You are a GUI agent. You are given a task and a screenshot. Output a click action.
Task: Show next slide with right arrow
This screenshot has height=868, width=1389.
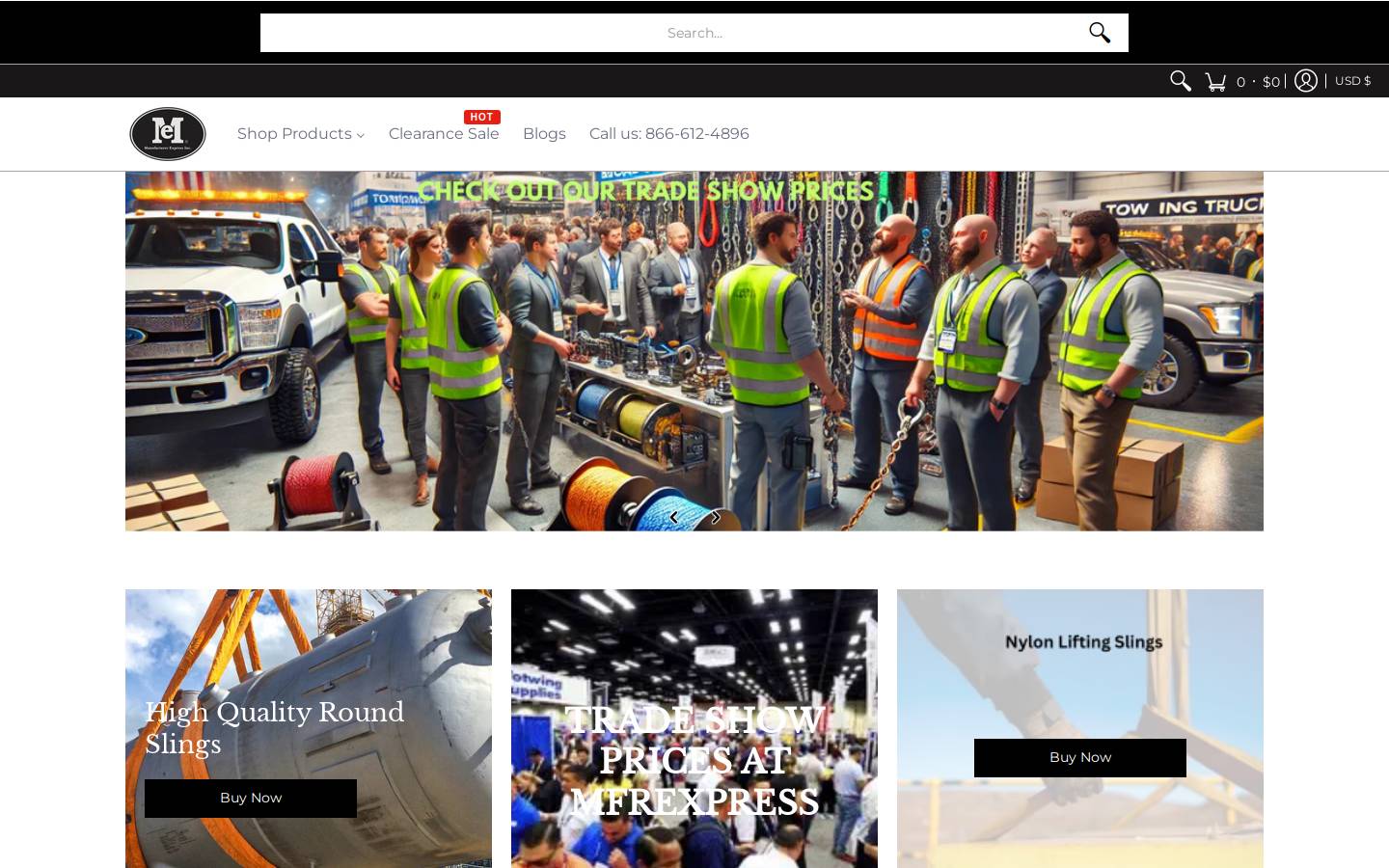pyautogui.click(x=716, y=518)
